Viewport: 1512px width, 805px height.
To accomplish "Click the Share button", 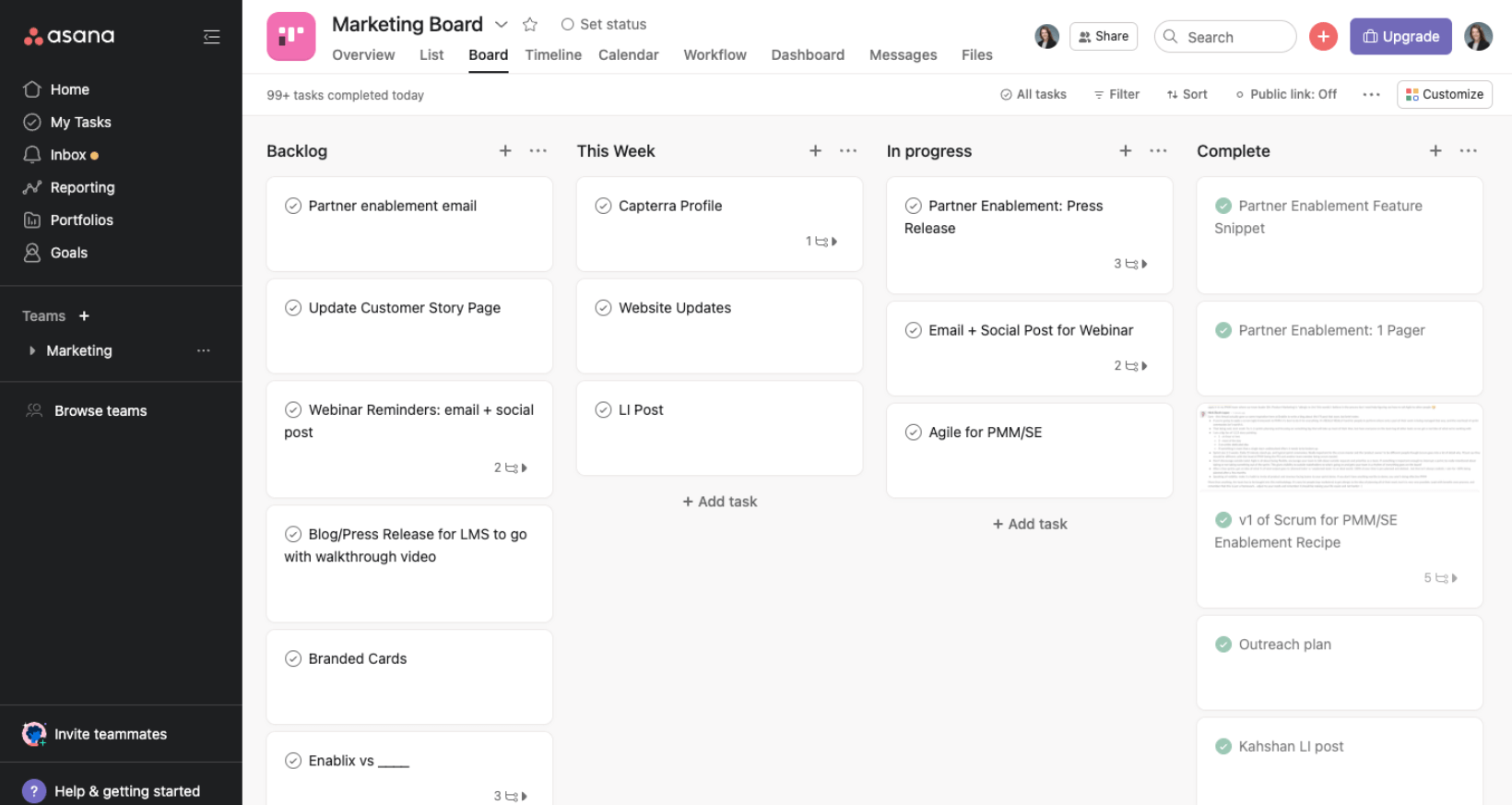I will click(1104, 37).
